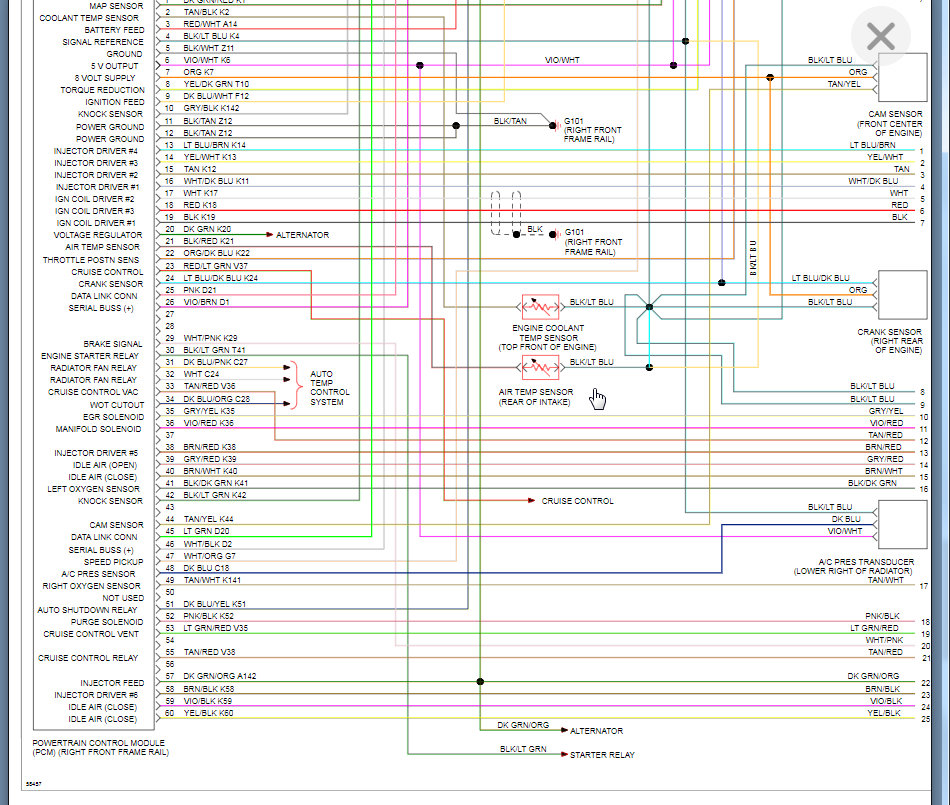Click the VOLTAGE REGULATOR pin description
The height and width of the screenshot is (805, 950).
[x=98, y=235]
